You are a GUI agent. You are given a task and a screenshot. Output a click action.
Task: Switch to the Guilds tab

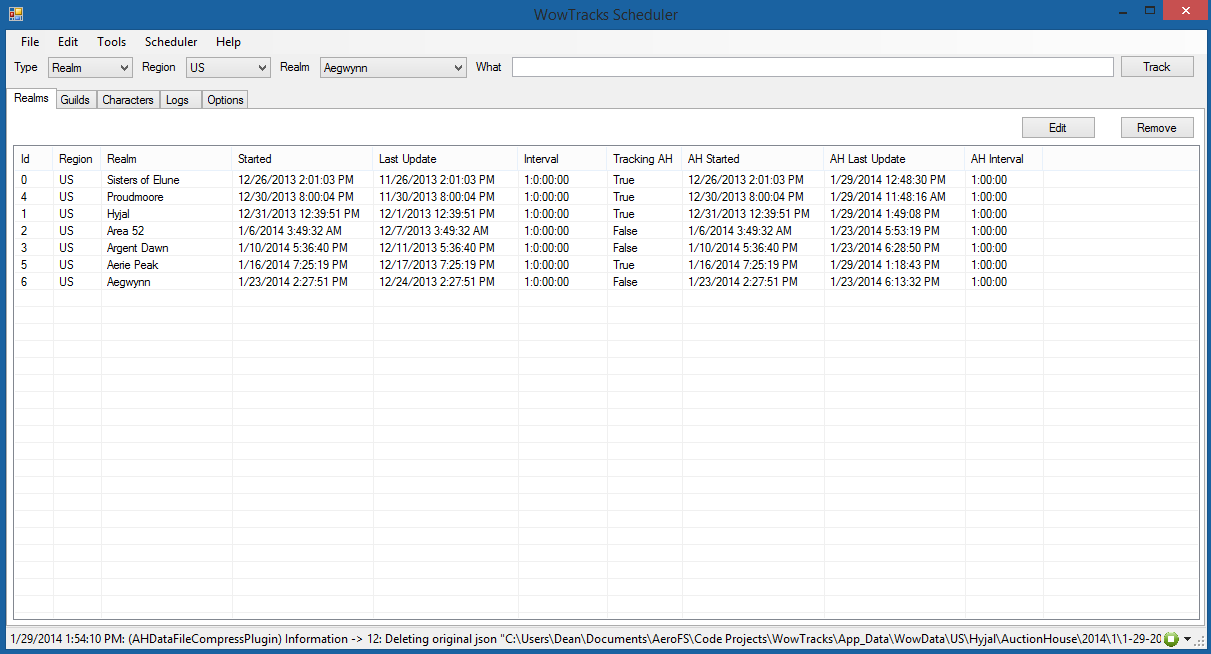click(75, 100)
